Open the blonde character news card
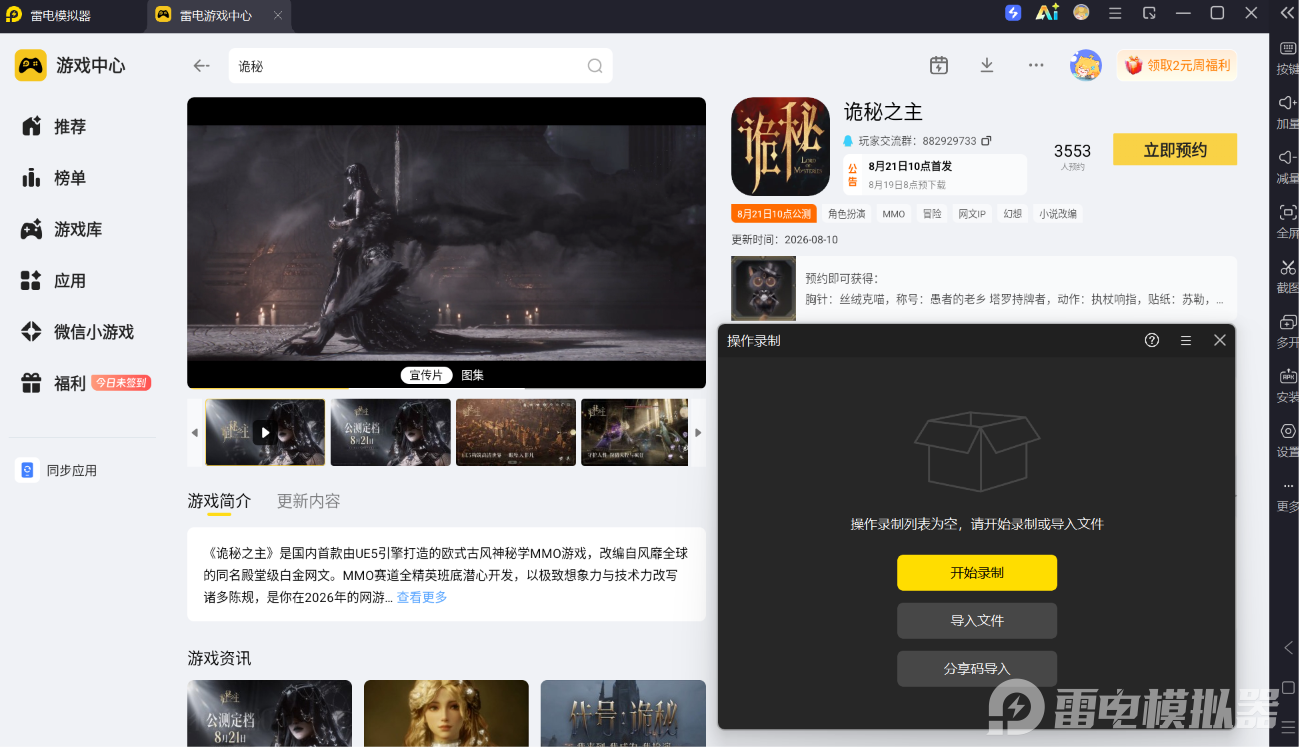 [446, 713]
